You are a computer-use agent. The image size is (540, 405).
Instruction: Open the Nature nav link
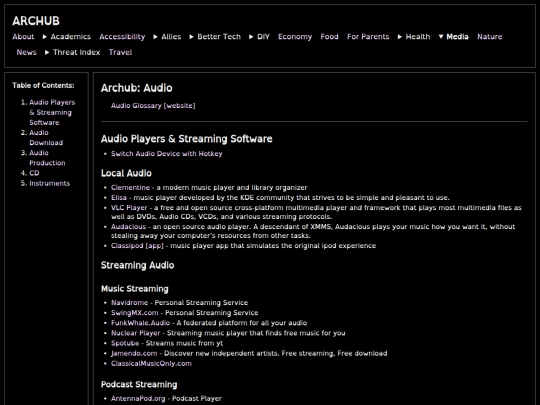click(x=489, y=37)
